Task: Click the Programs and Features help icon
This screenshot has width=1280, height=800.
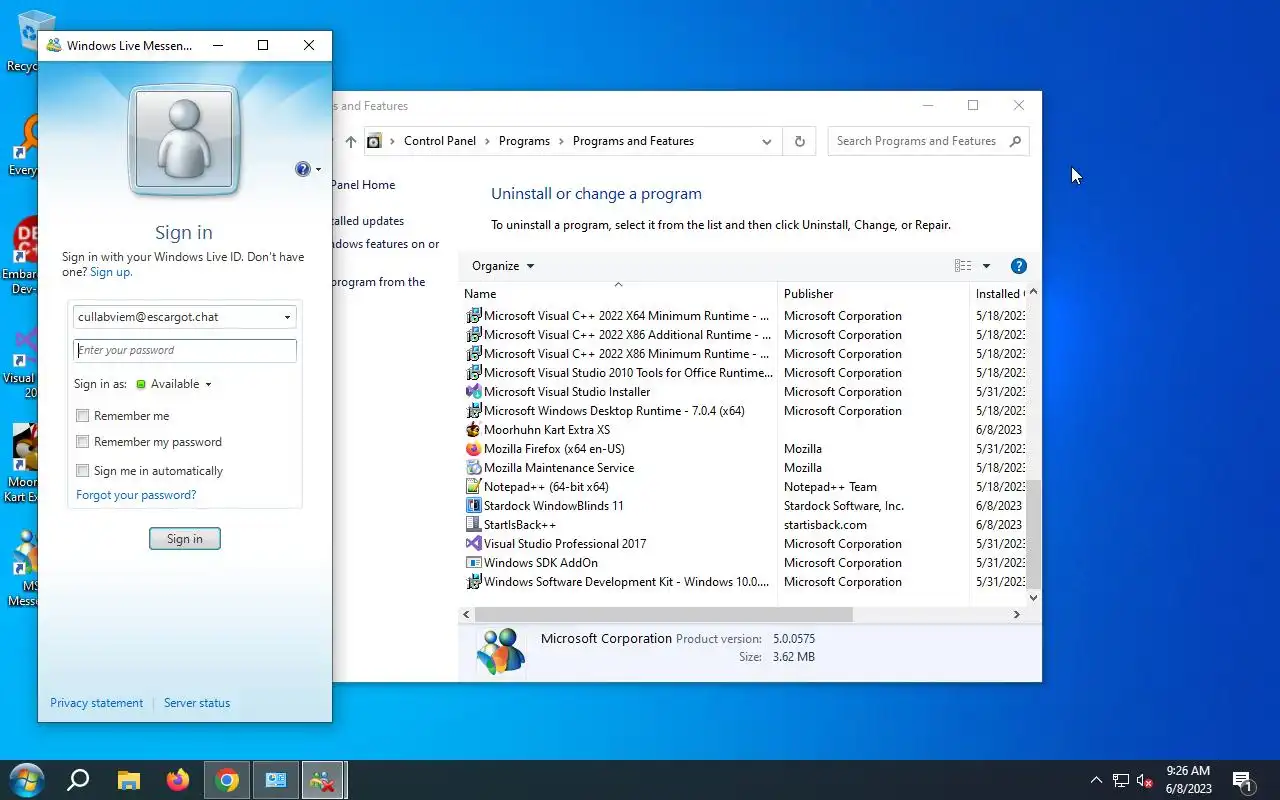Action: pyautogui.click(x=1019, y=266)
